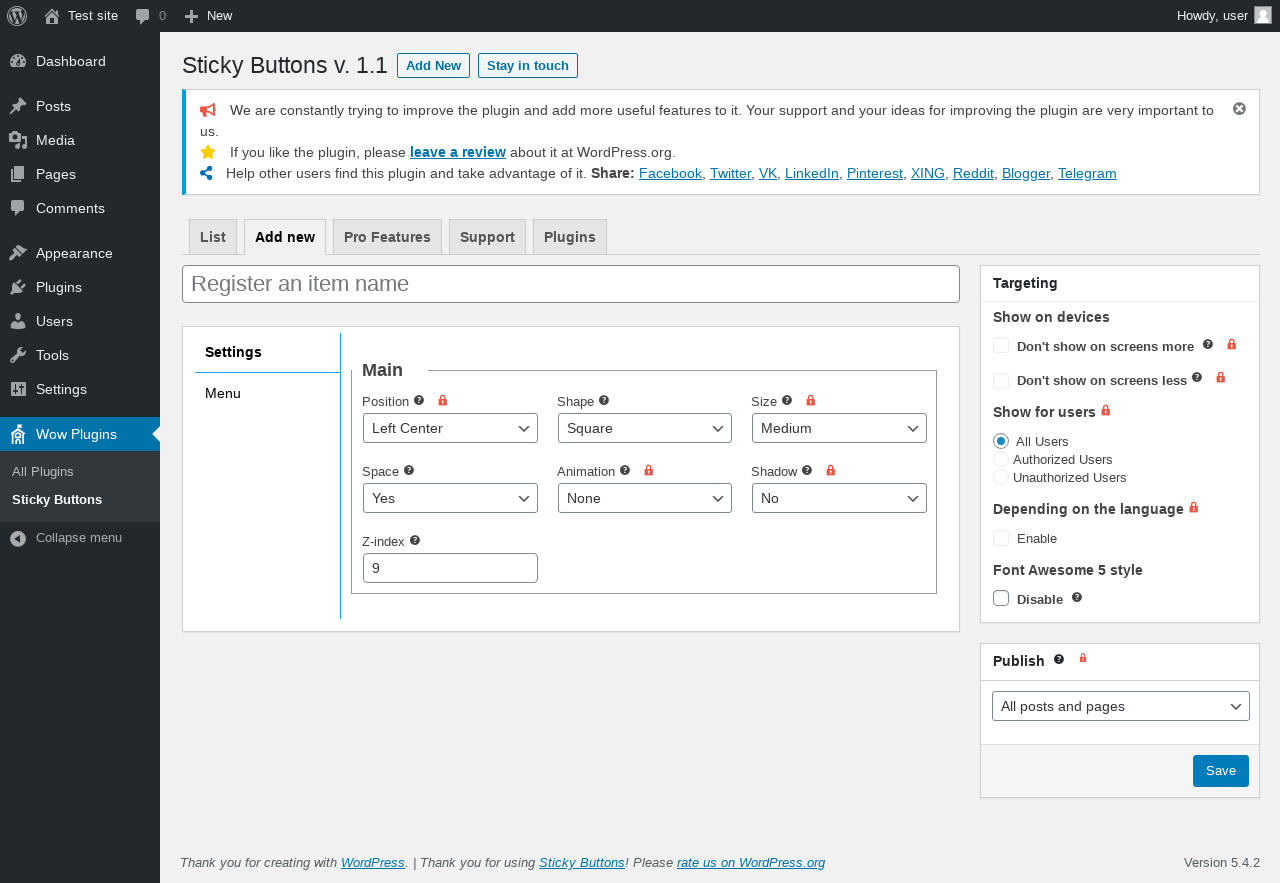Screen dimensions: 1280x883
Task: Toggle Don't show on screens less checkbox
Action: [x=1001, y=381]
